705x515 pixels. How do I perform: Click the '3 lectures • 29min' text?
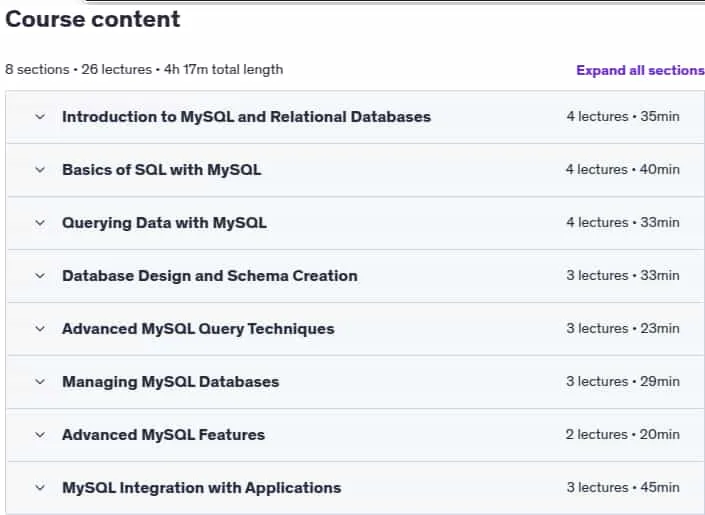(623, 381)
